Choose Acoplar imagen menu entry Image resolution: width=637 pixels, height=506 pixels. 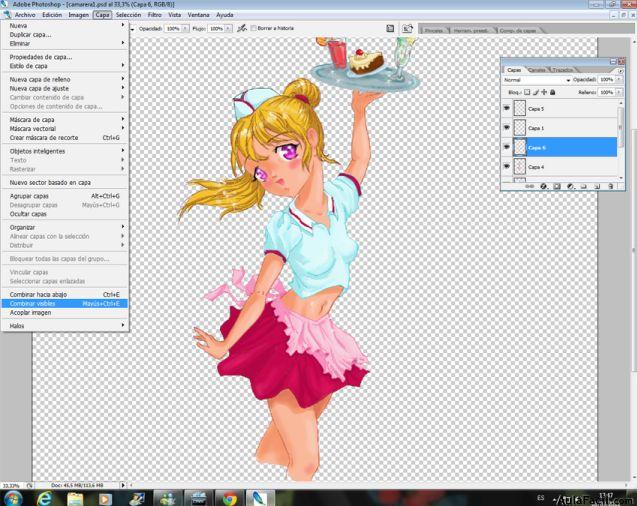pyautogui.click(x=65, y=312)
